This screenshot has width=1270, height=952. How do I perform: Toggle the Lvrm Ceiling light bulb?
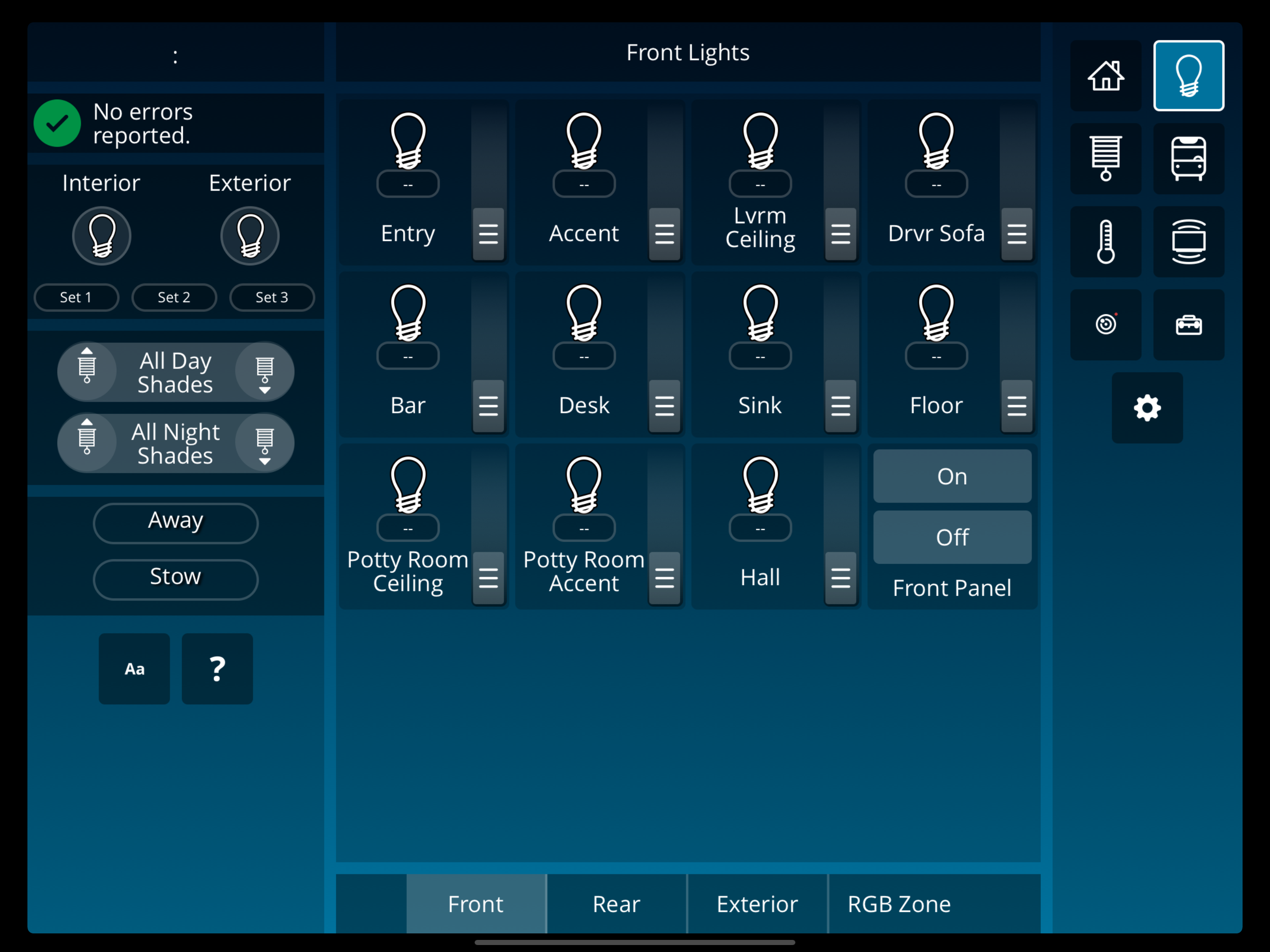click(760, 141)
